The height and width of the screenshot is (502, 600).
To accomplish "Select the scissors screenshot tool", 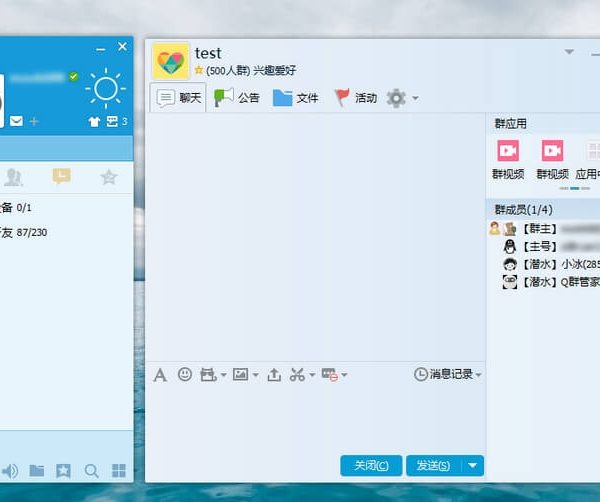I will [x=297, y=375].
